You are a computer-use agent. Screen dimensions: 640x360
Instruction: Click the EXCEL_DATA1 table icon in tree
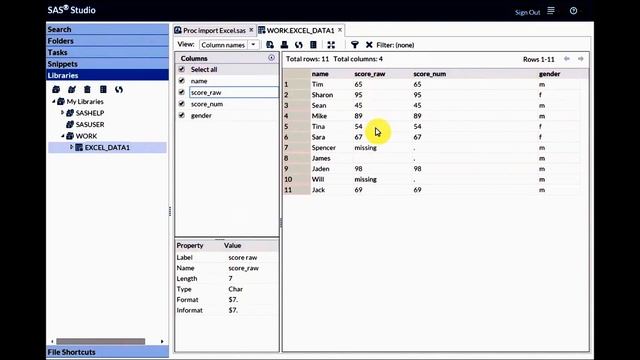(x=79, y=147)
